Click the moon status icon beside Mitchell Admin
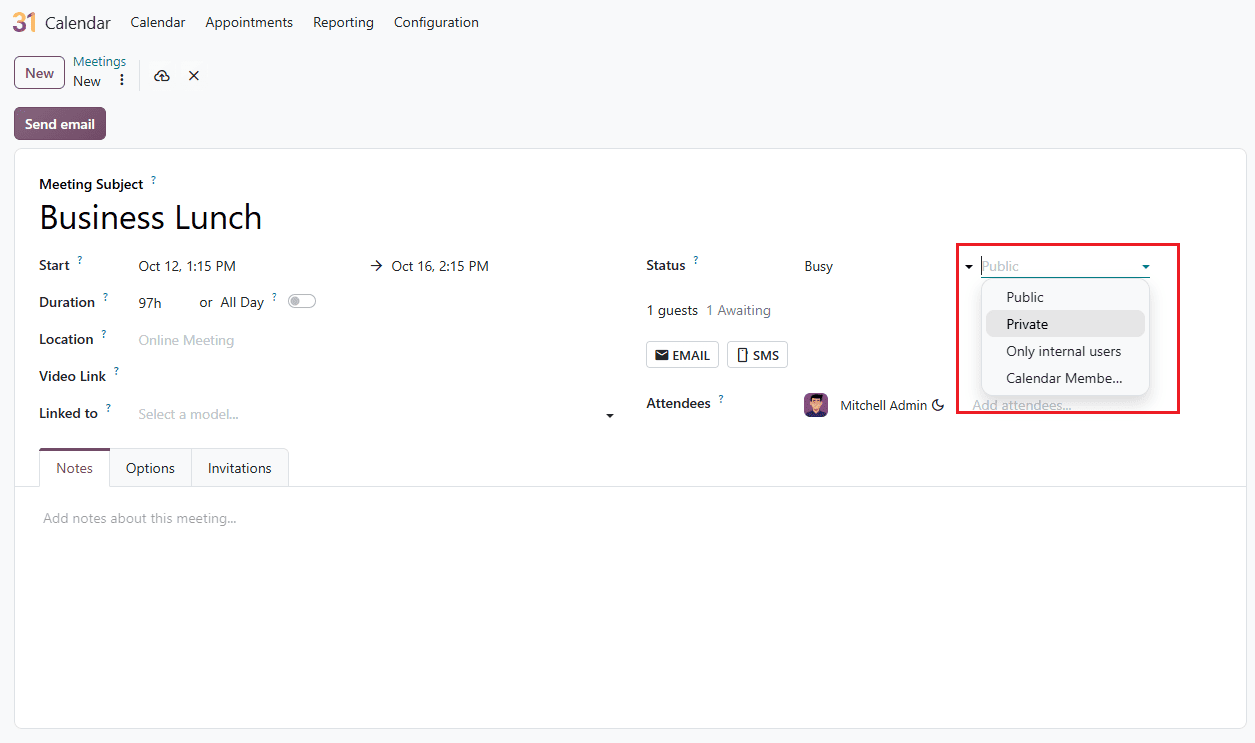 tap(938, 405)
